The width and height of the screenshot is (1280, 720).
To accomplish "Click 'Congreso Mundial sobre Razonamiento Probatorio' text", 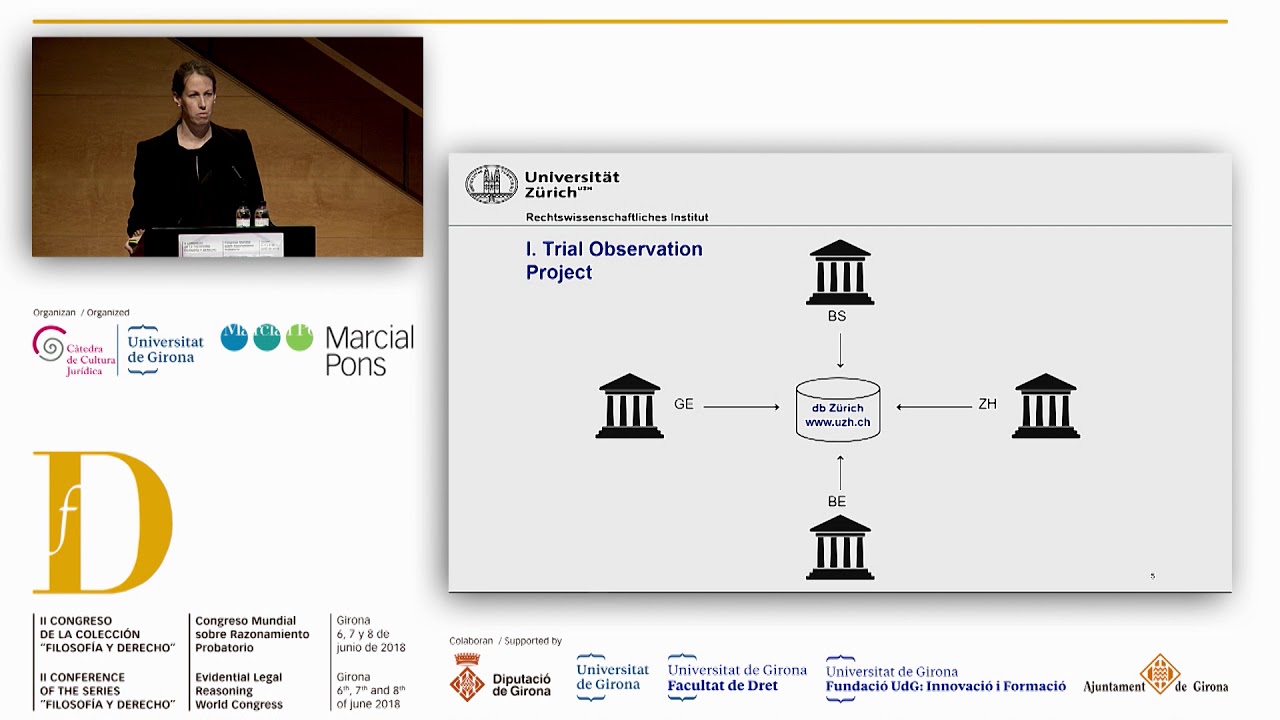I will [252, 634].
